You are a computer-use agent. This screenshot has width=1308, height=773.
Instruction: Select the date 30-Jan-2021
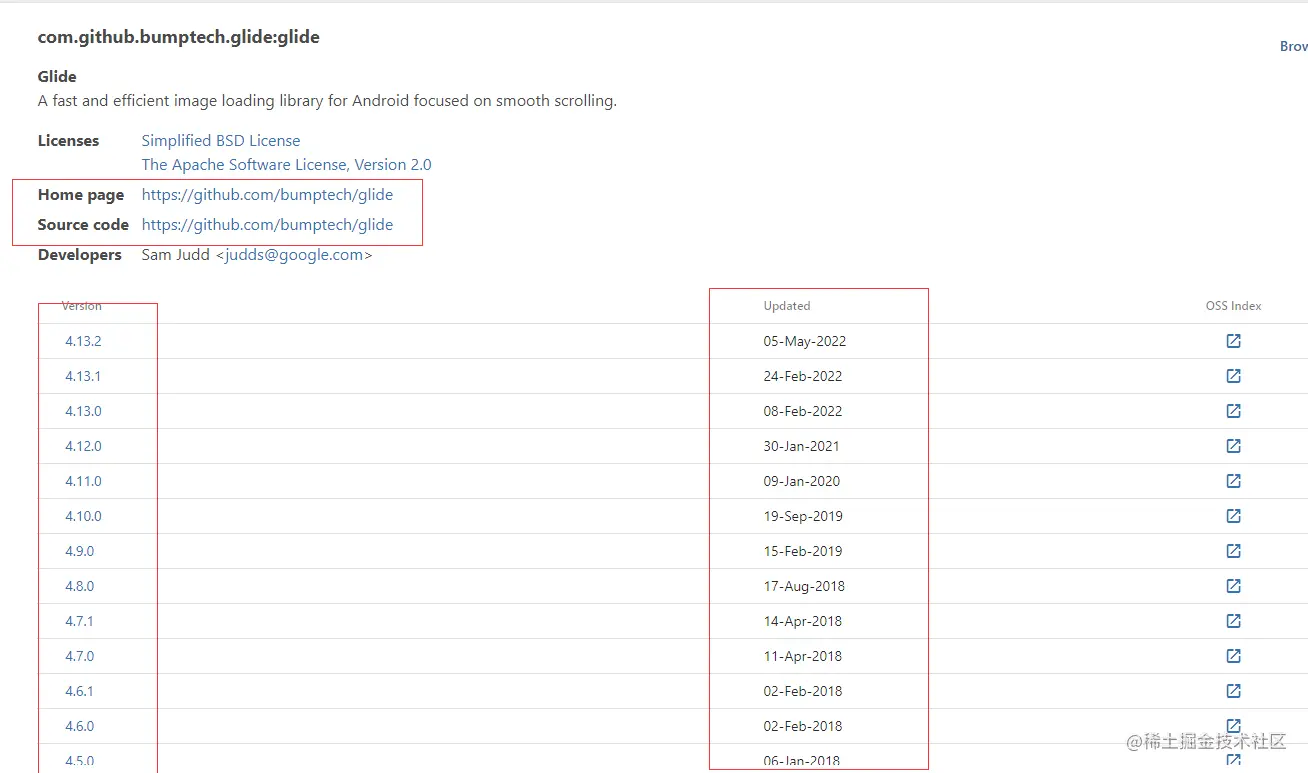802,446
